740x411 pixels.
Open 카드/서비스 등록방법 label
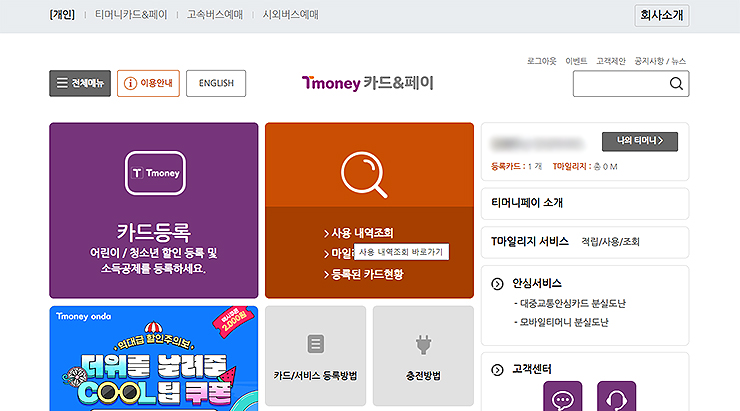(315, 376)
